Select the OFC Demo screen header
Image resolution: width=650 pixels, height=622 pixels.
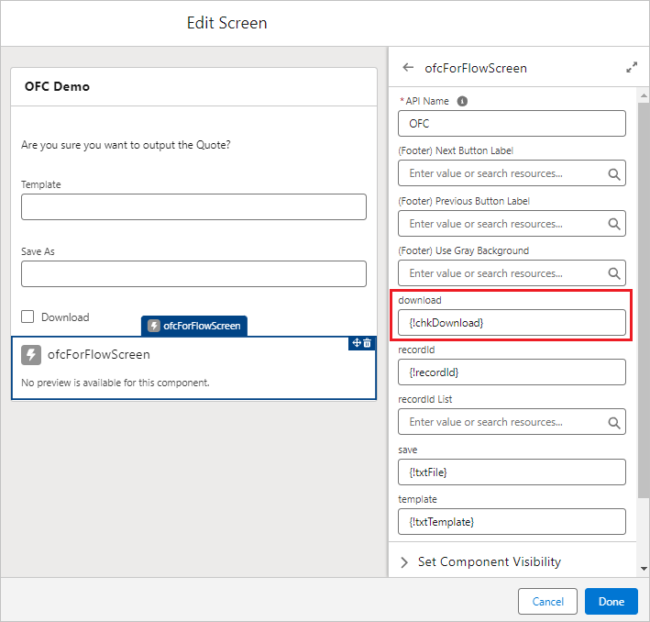(57, 86)
